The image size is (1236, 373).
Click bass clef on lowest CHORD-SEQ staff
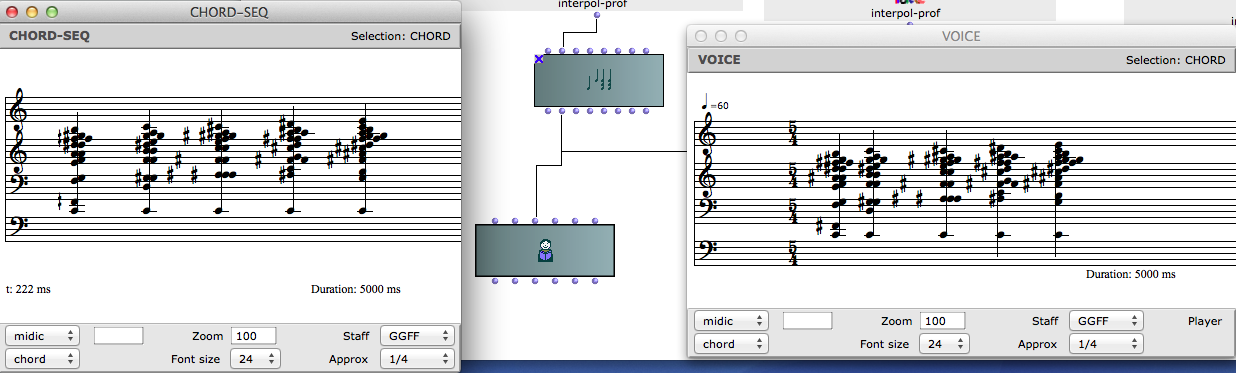pyautogui.click(x=17, y=226)
